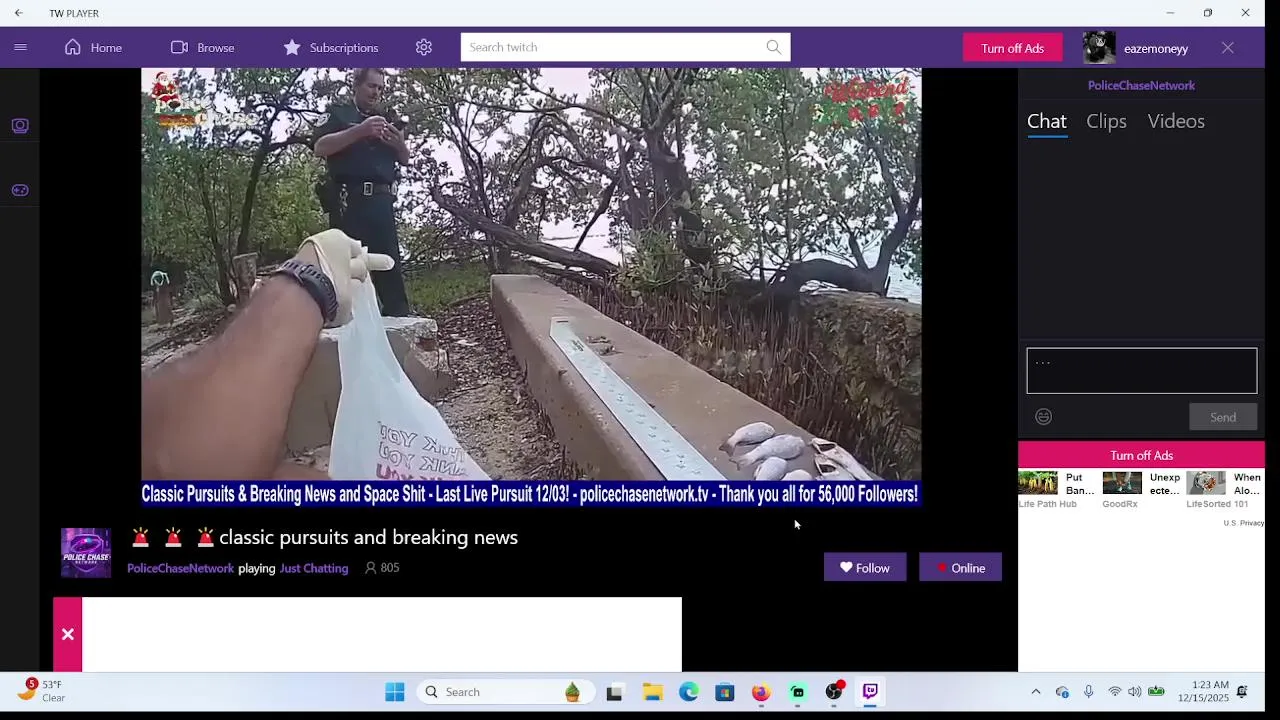Open the eazemoneyy profile avatar

pos(1099,48)
